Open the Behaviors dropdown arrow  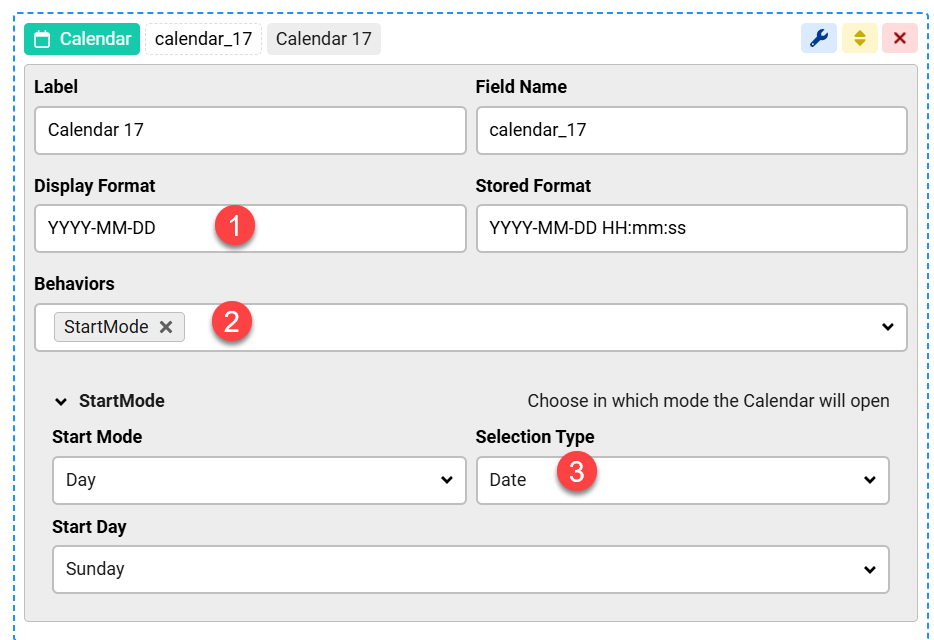(x=887, y=327)
